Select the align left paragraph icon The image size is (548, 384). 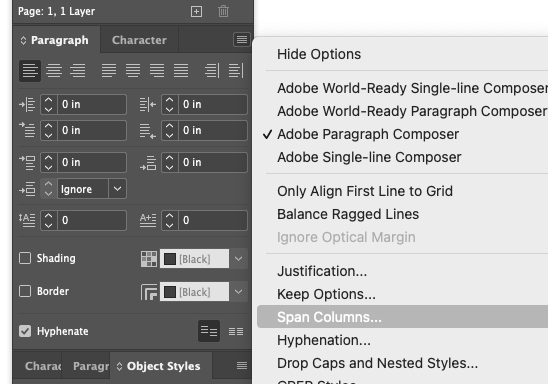point(30,71)
